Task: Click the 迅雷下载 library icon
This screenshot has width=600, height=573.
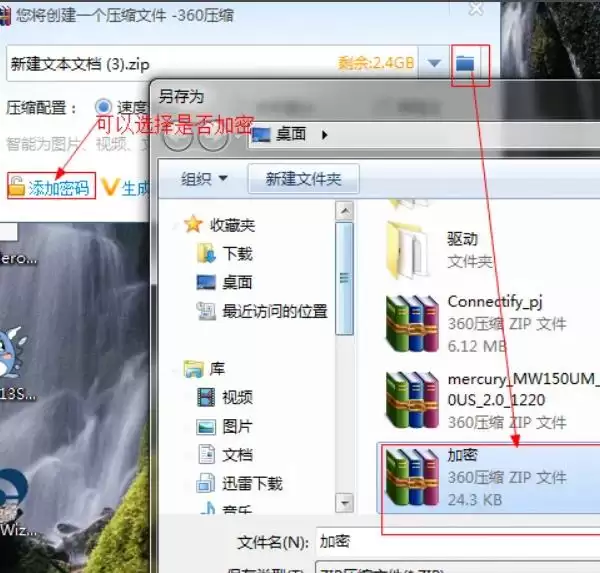Action: (206, 483)
